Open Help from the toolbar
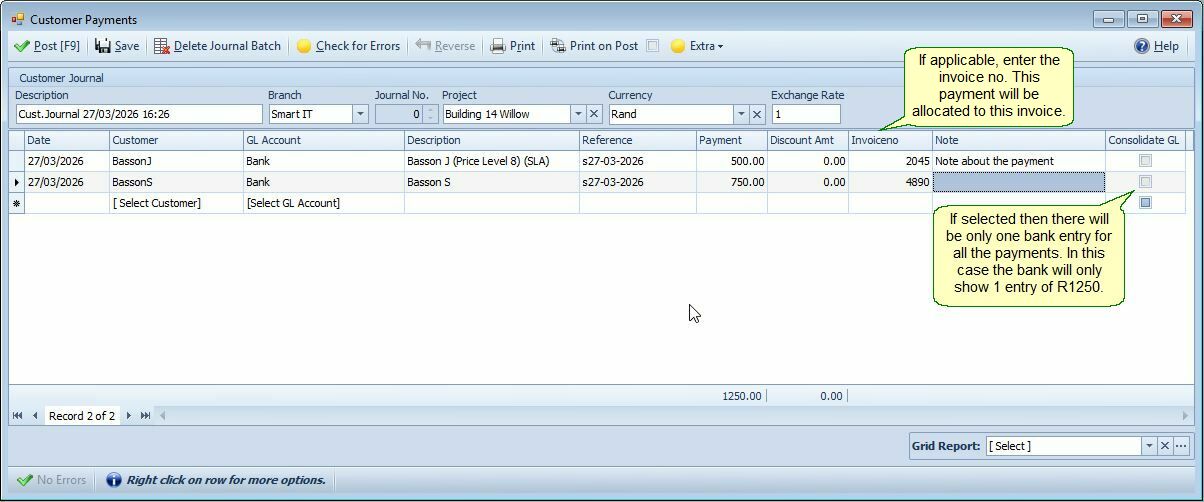 point(1156,46)
